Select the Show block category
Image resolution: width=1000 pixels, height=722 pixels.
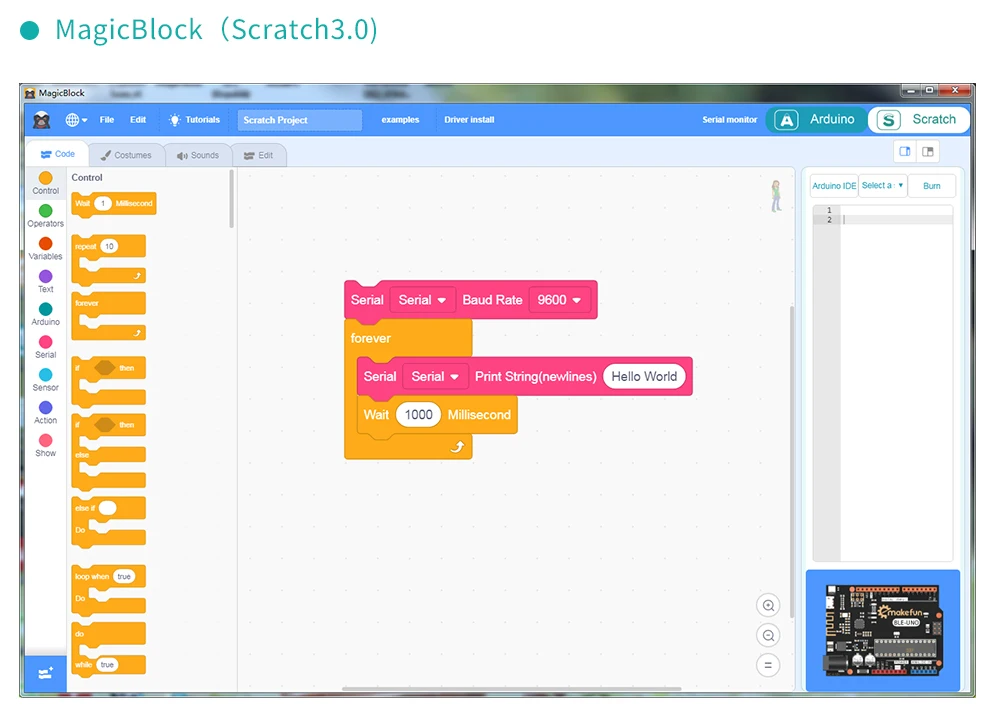[x=45, y=445]
